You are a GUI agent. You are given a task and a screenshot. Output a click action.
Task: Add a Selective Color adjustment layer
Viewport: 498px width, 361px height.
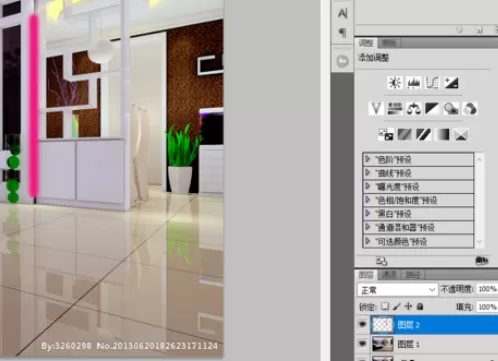(x=461, y=135)
